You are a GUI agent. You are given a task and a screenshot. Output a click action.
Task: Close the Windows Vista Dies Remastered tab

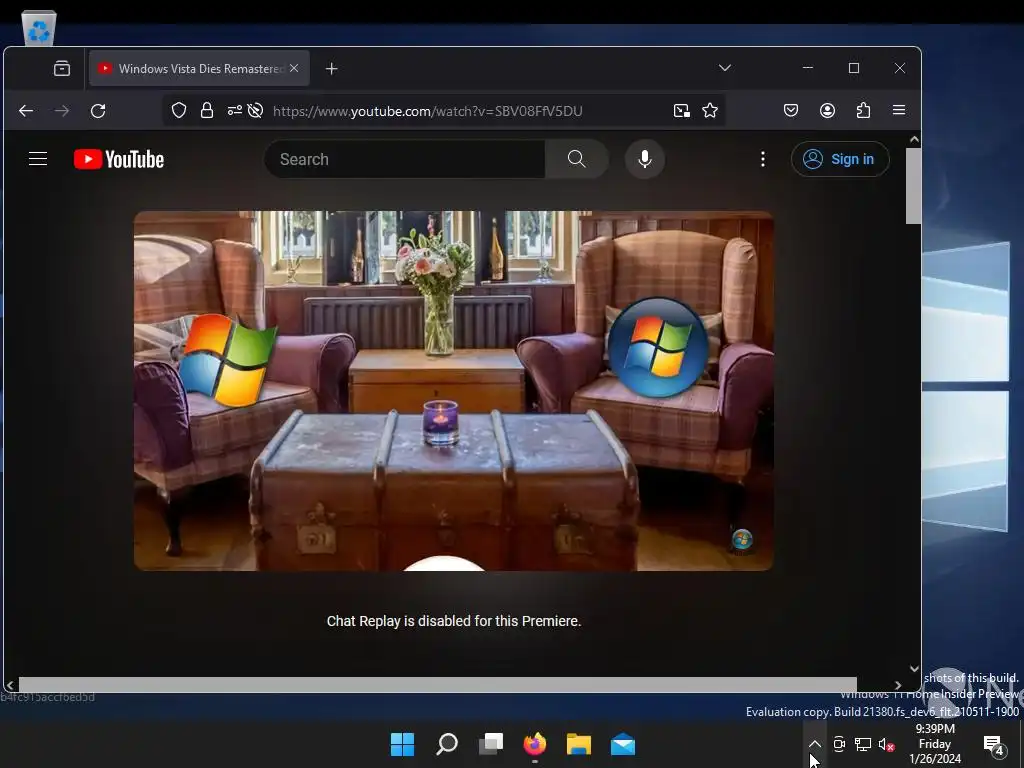pos(294,68)
